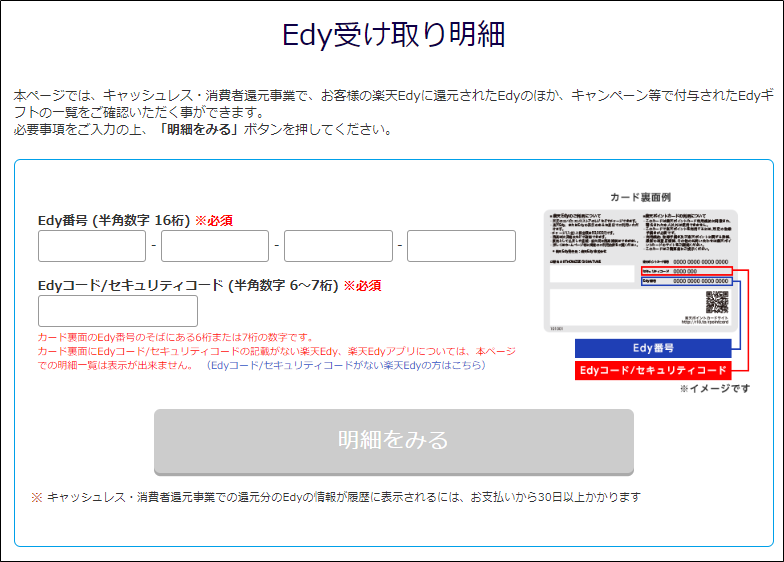Viewport: 784px width, 562px height.
Task: Click the Edy受け取り明細 heading
Action: (x=394, y=35)
